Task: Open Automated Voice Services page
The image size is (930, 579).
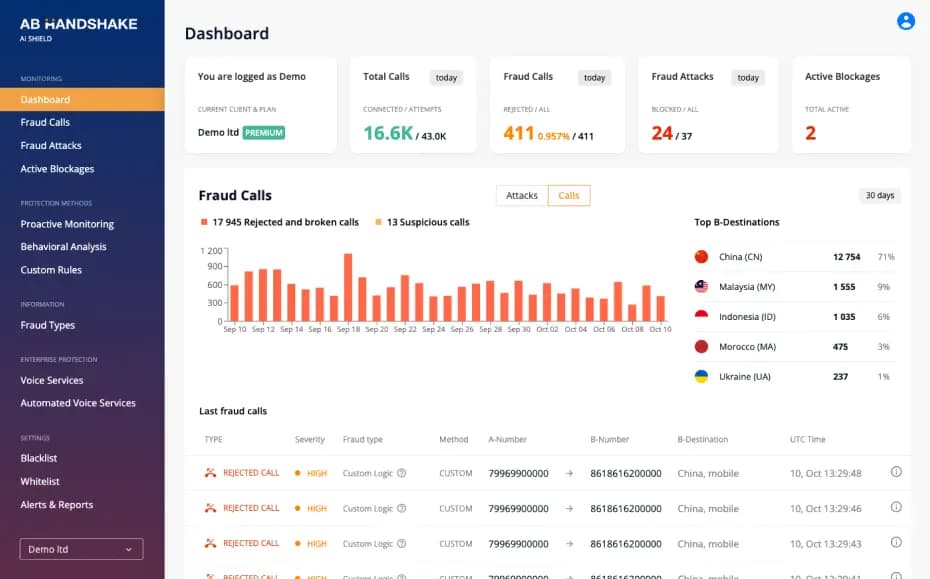Action: point(78,403)
